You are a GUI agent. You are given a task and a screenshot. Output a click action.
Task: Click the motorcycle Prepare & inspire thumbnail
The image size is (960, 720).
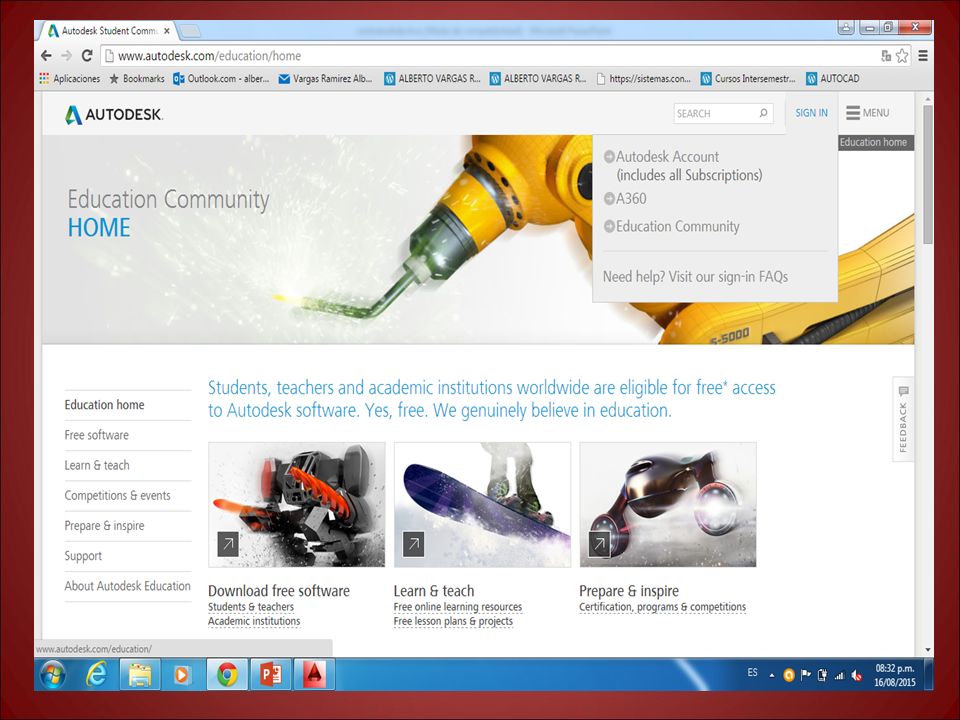[668, 504]
